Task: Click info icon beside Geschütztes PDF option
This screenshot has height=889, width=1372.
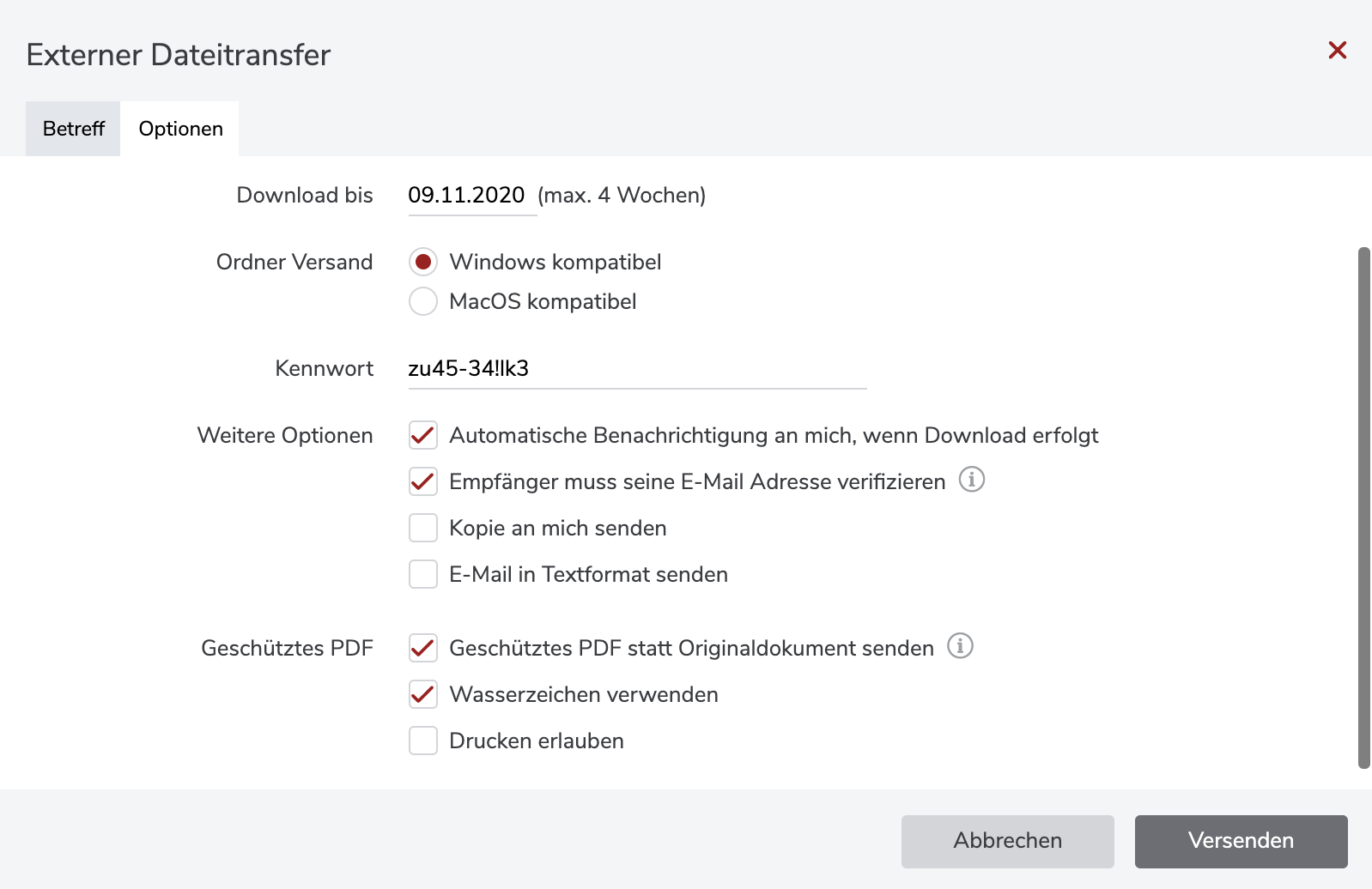Action: 960,646
